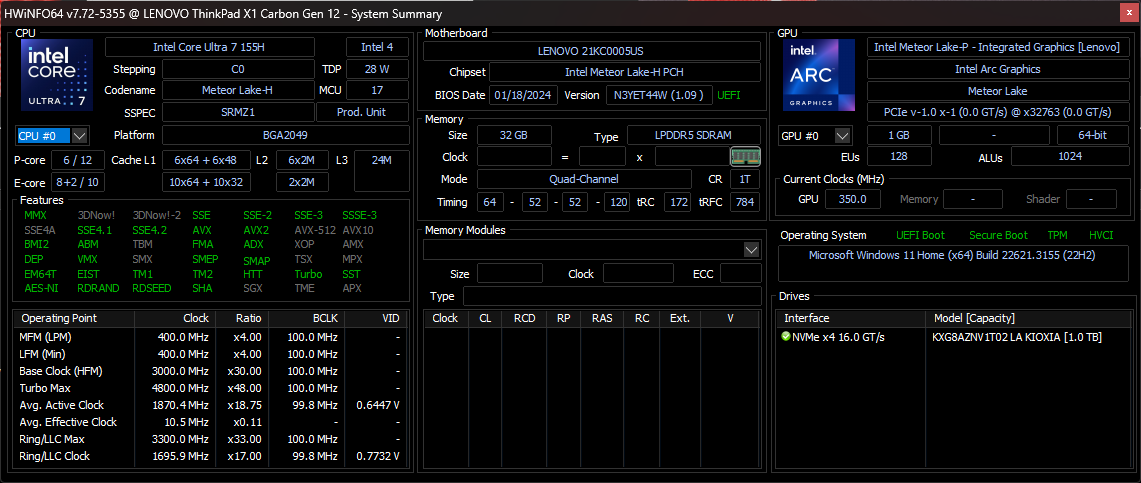Click the MCU value 17
This screenshot has width=1141, height=483.
pos(377,90)
